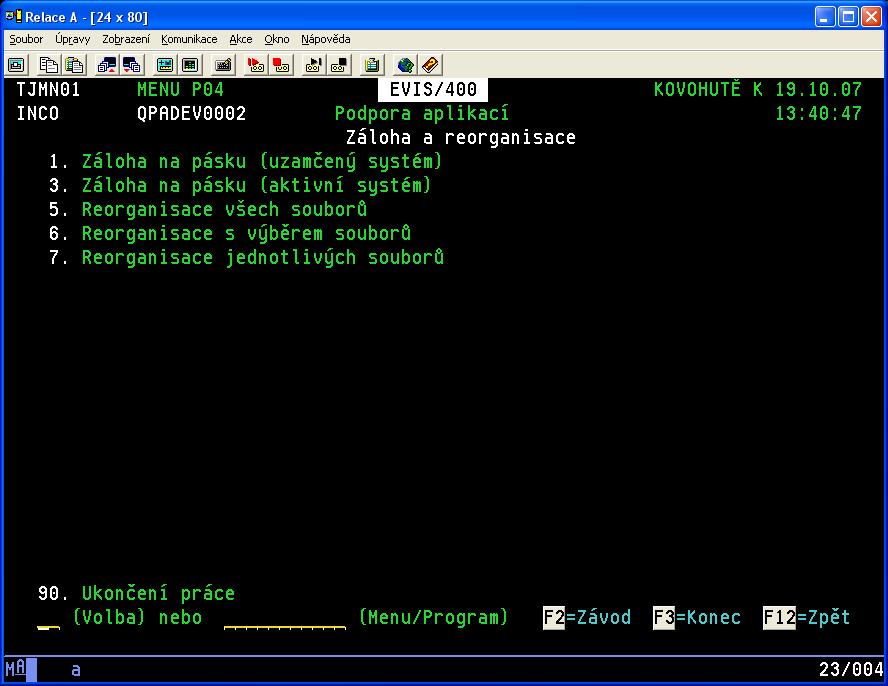Click the Print Screen toolbar icon
The height and width of the screenshot is (686, 888).
coord(16,65)
